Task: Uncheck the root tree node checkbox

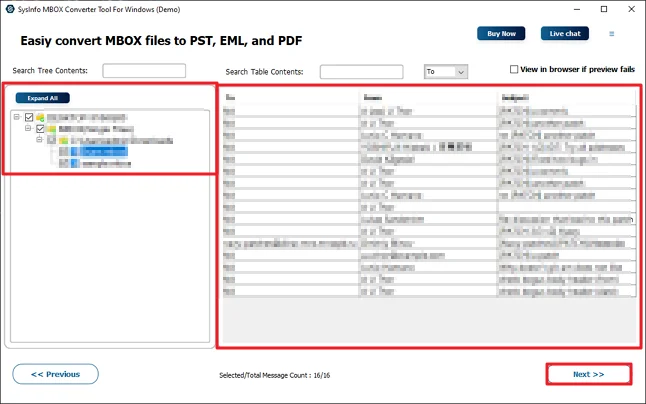Action: pyautogui.click(x=29, y=117)
